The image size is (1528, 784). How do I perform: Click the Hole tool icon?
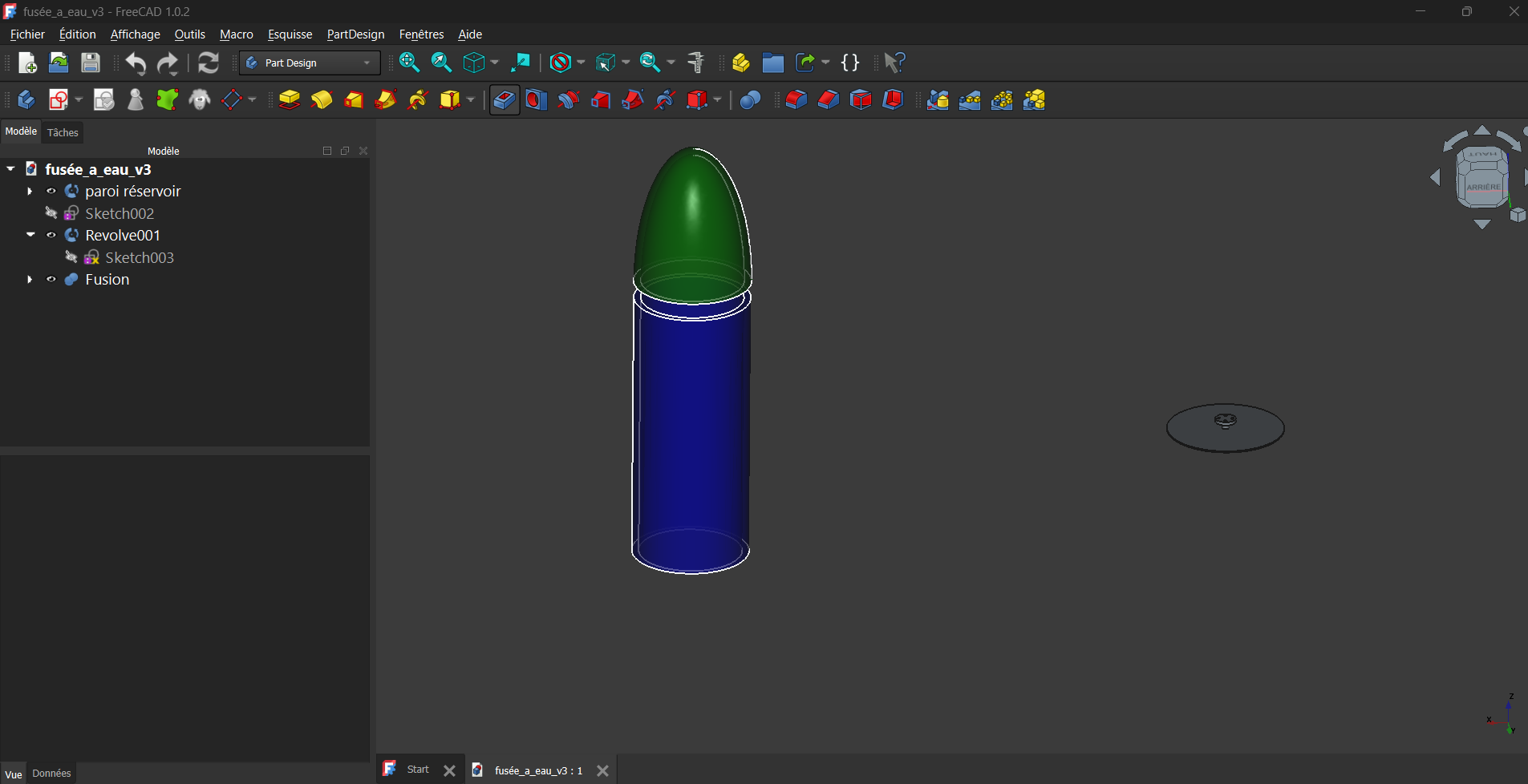coord(537,100)
